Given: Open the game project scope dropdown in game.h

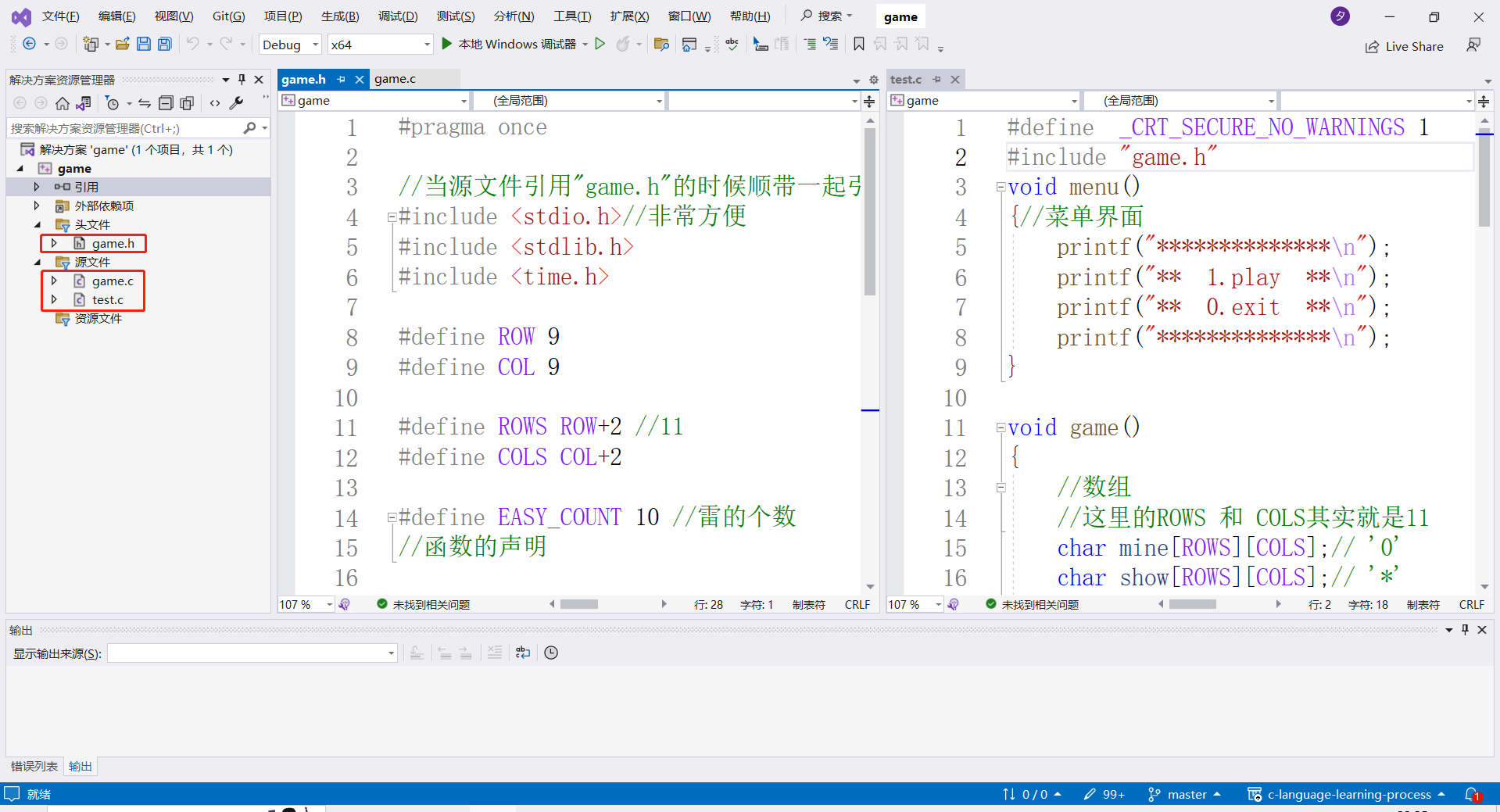Looking at the screenshot, I should point(374,101).
